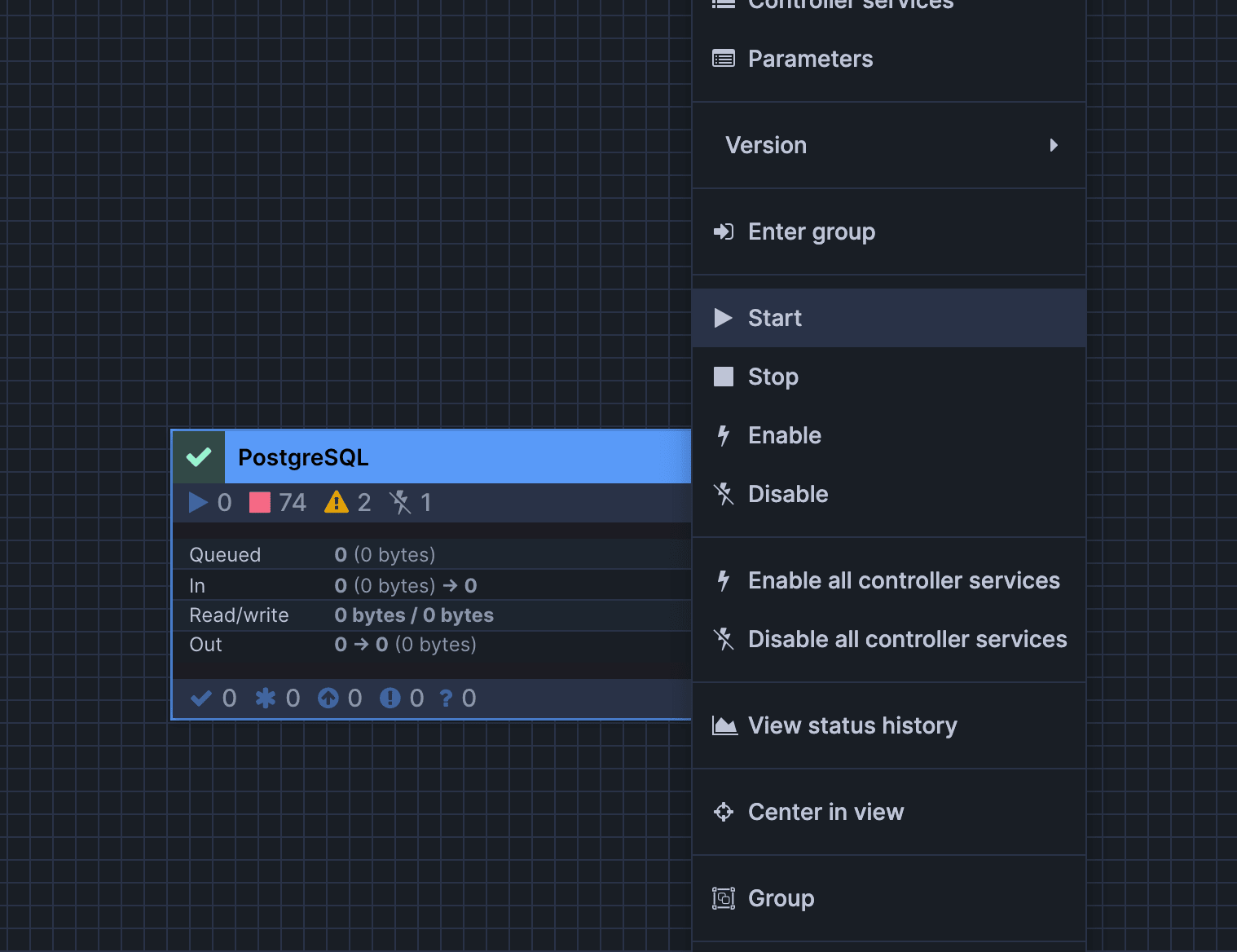Click the Group icon in menu
The width and height of the screenshot is (1237, 952).
tap(723, 898)
